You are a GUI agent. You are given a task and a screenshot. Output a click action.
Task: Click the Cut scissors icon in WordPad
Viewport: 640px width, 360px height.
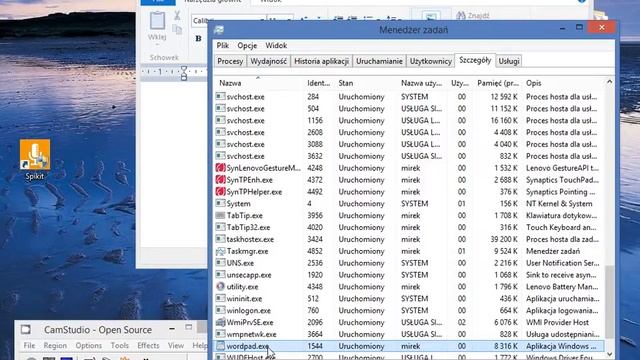click(177, 16)
